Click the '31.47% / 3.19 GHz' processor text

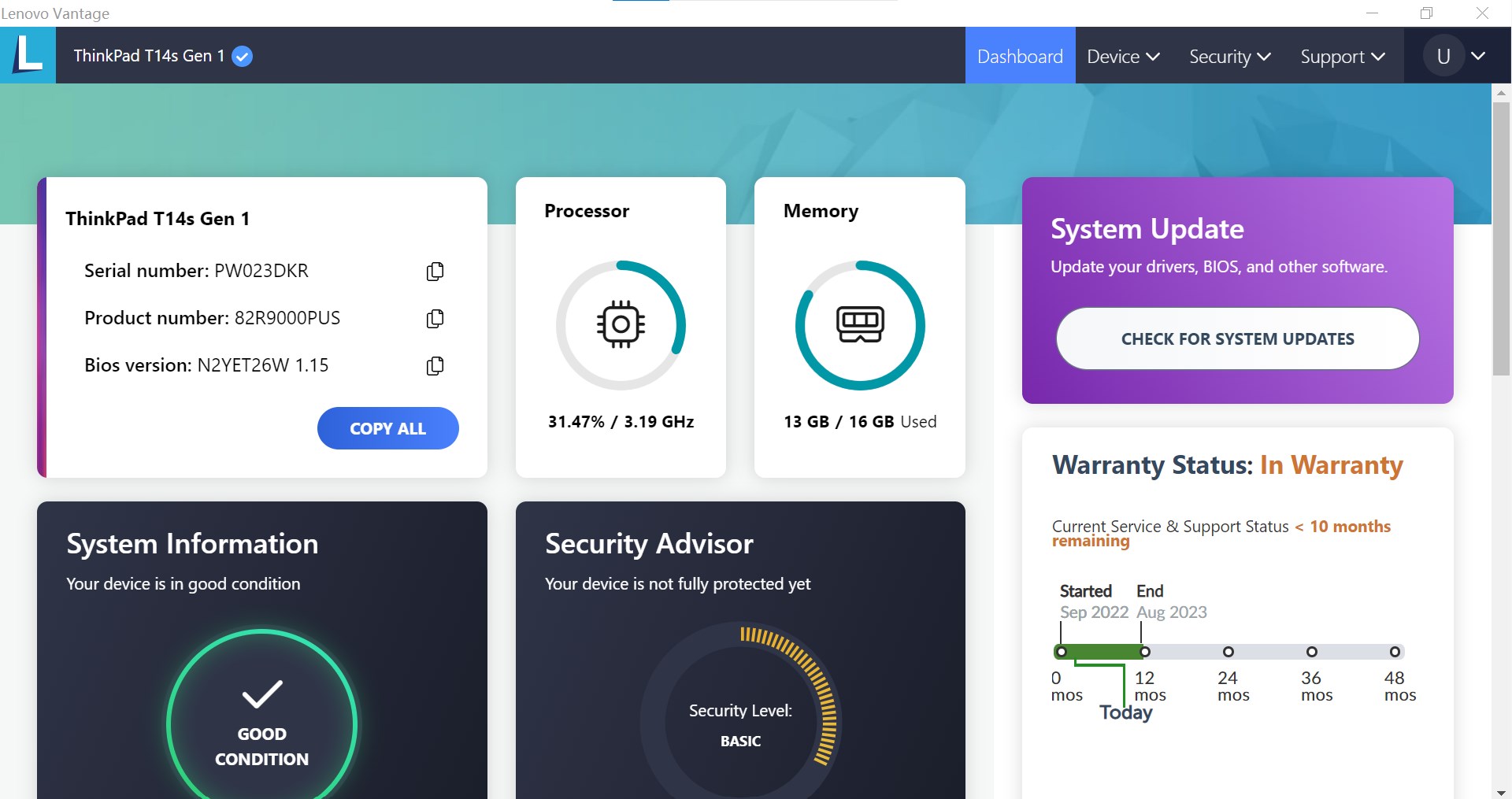621,422
